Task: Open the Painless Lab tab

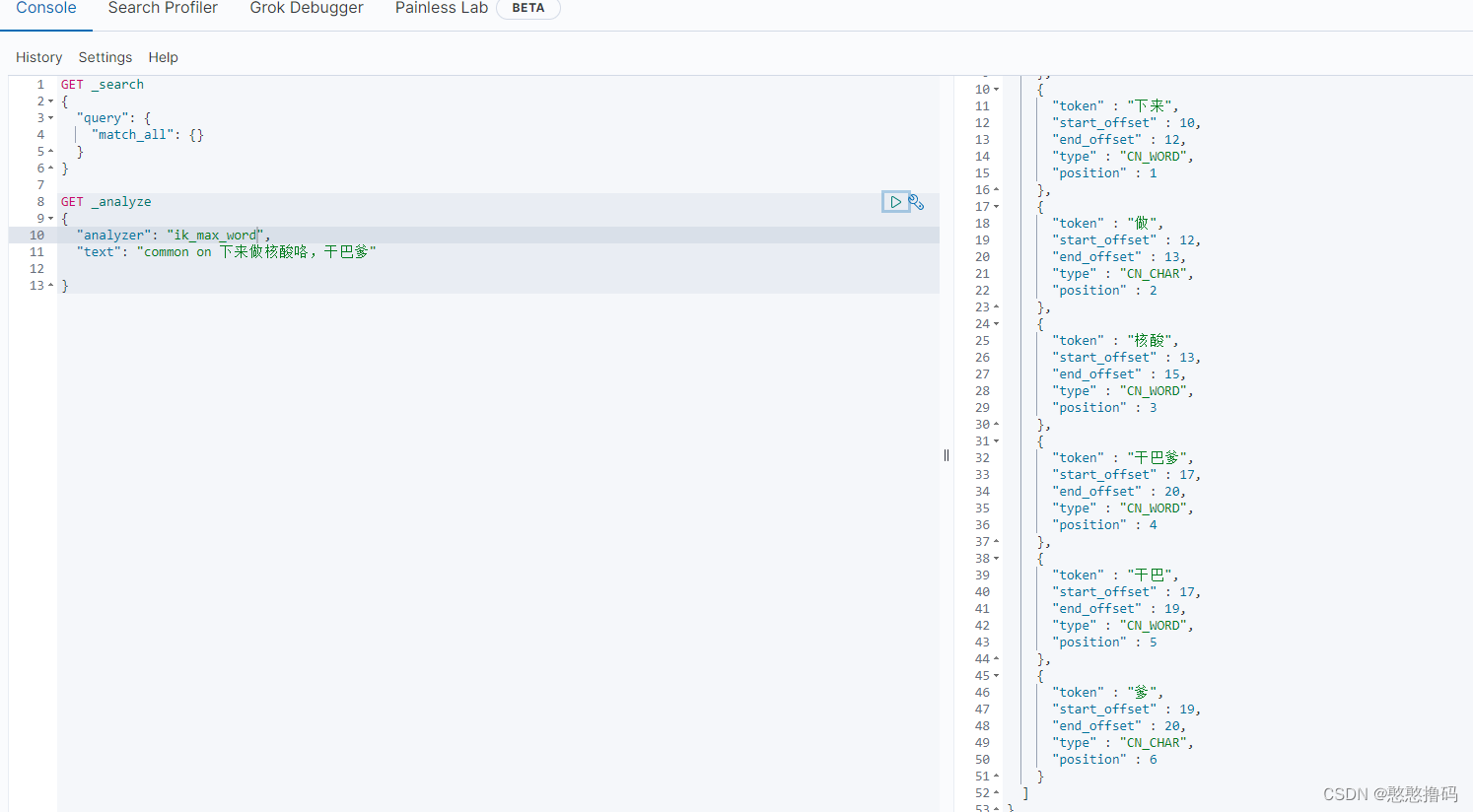Action: point(442,8)
